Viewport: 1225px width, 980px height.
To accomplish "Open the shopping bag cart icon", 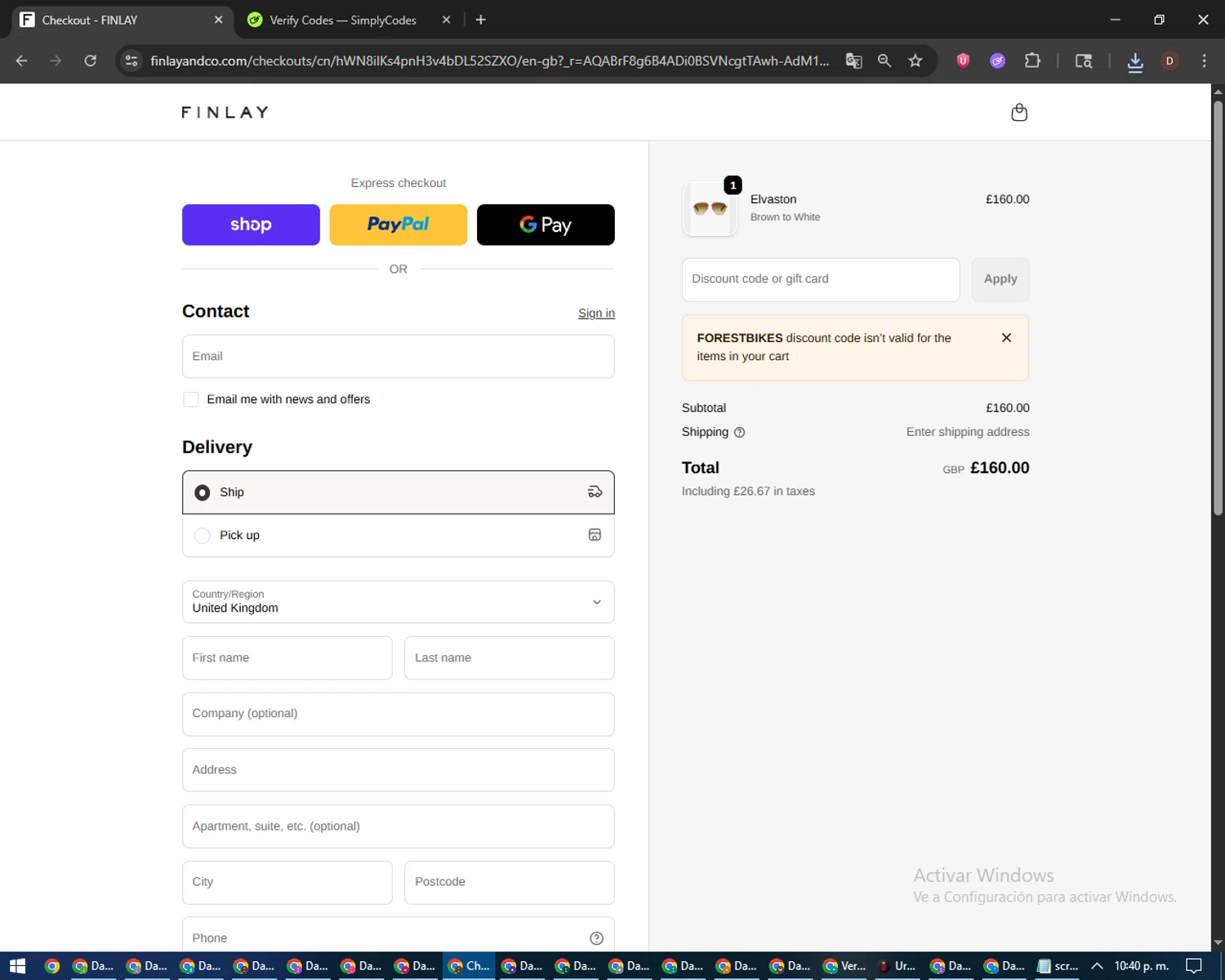I will coord(1019,113).
